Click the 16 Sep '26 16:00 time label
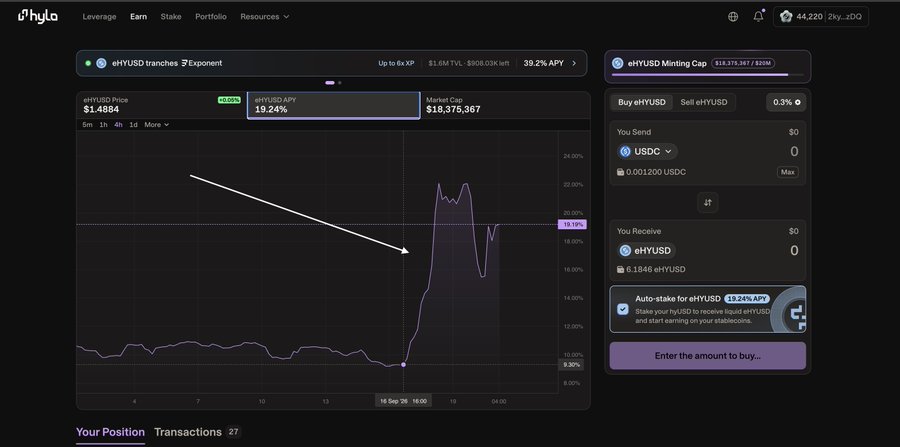The height and width of the screenshot is (447, 900). (404, 401)
